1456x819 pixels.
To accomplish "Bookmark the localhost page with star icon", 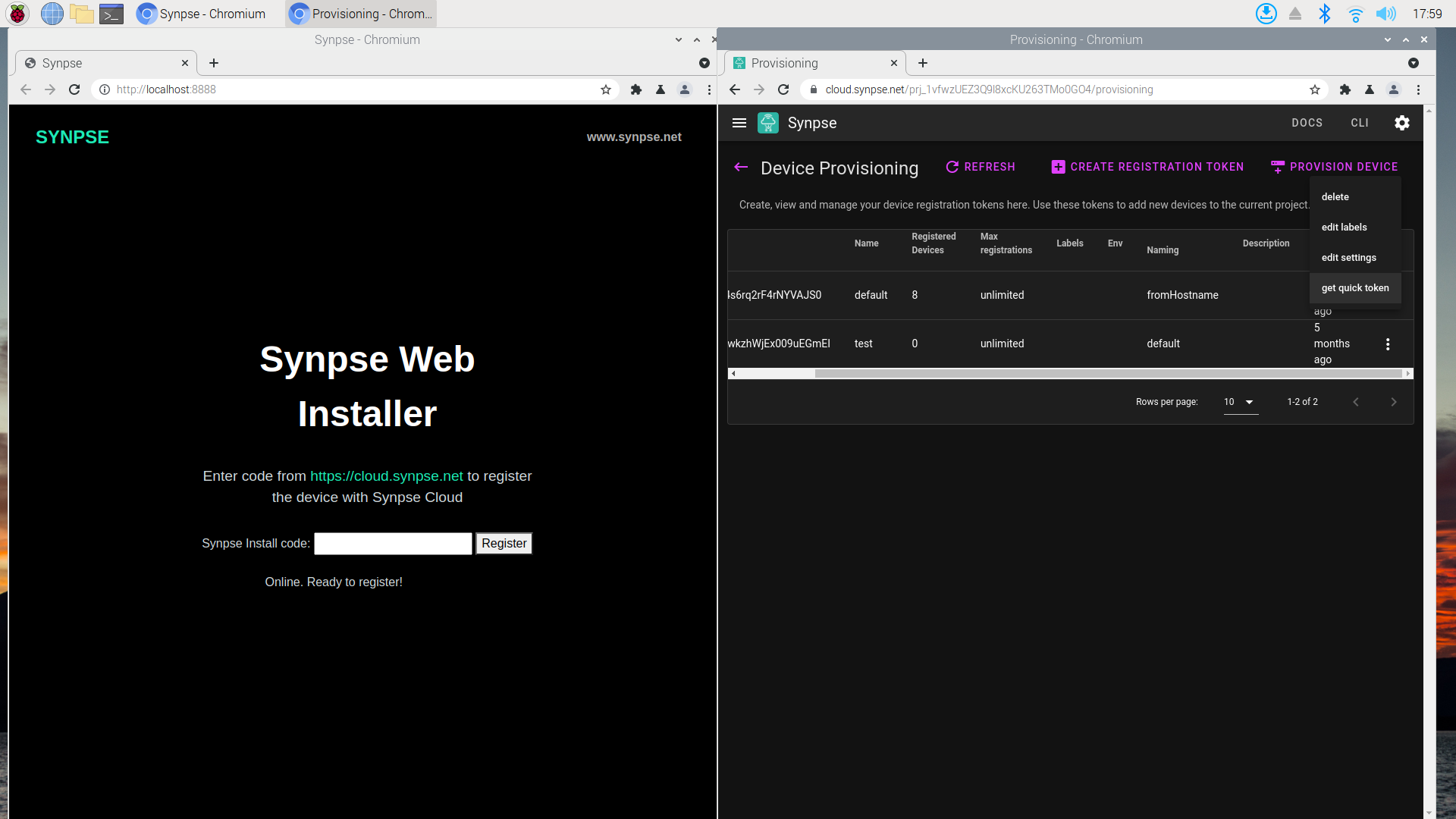I will (605, 89).
